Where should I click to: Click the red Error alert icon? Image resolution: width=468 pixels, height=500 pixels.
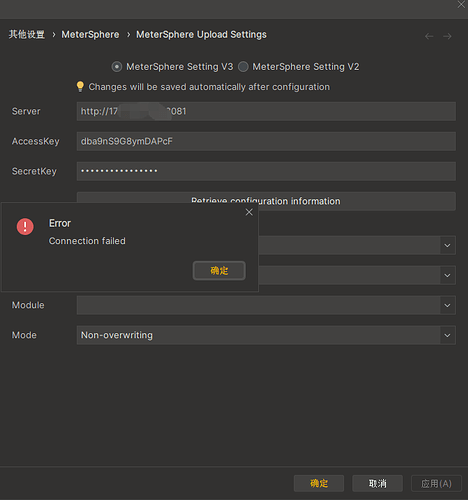25,227
